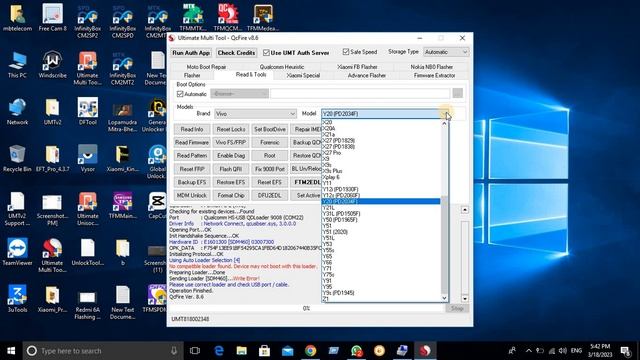Collapse the Model dropdown via its arrow
640x360 pixels.
coord(445,113)
